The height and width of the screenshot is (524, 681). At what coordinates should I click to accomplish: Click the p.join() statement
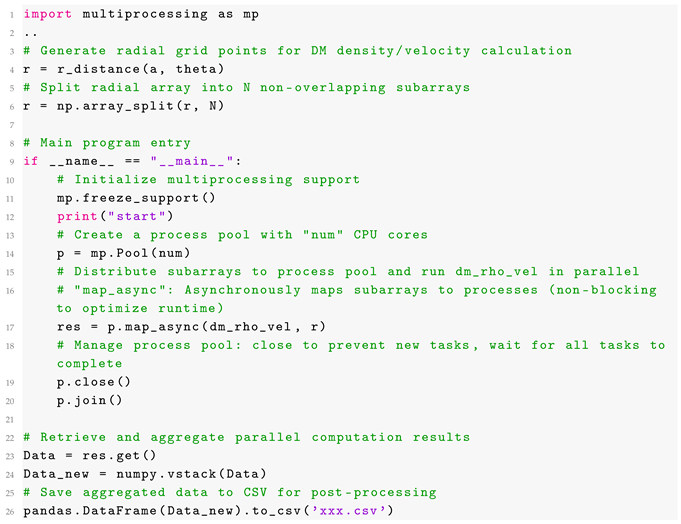coord(89,399)
